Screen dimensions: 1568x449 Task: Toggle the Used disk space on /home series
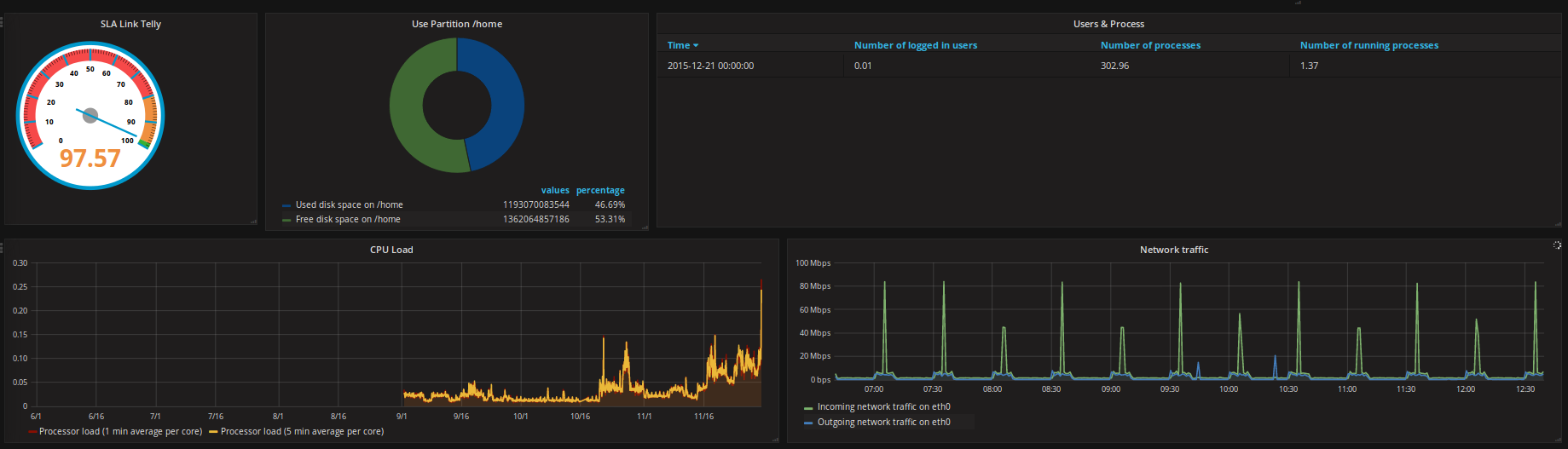click(x=349, y=205)
